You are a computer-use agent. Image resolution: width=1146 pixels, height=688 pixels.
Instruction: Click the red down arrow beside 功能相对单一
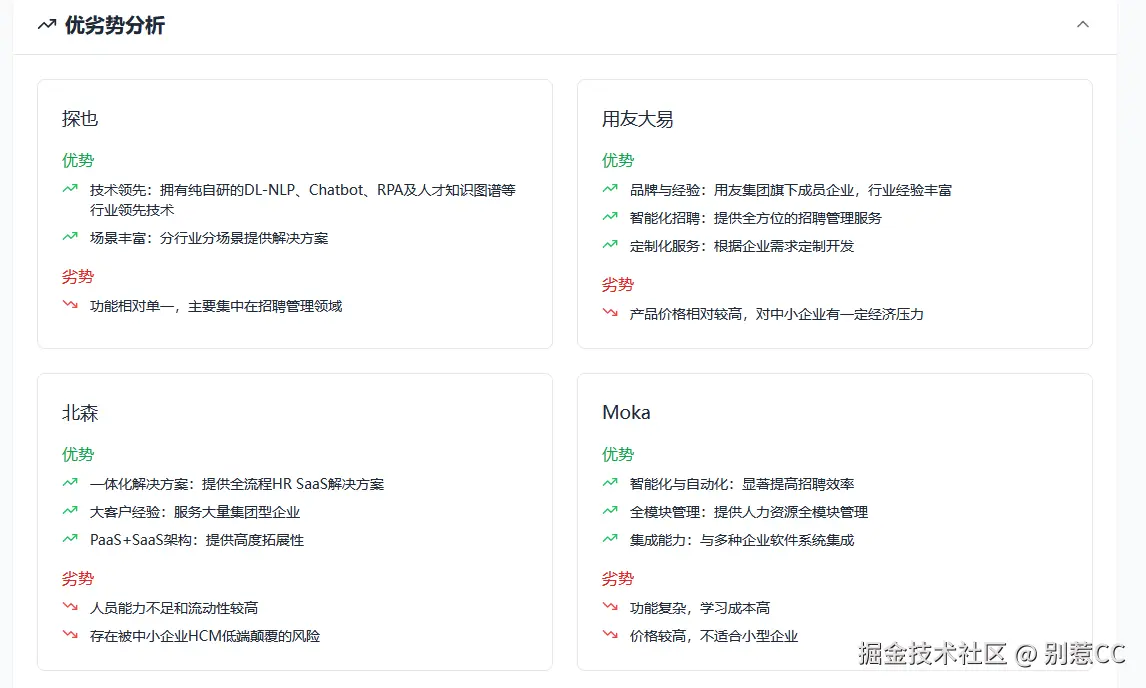click(x=70, y=305)
